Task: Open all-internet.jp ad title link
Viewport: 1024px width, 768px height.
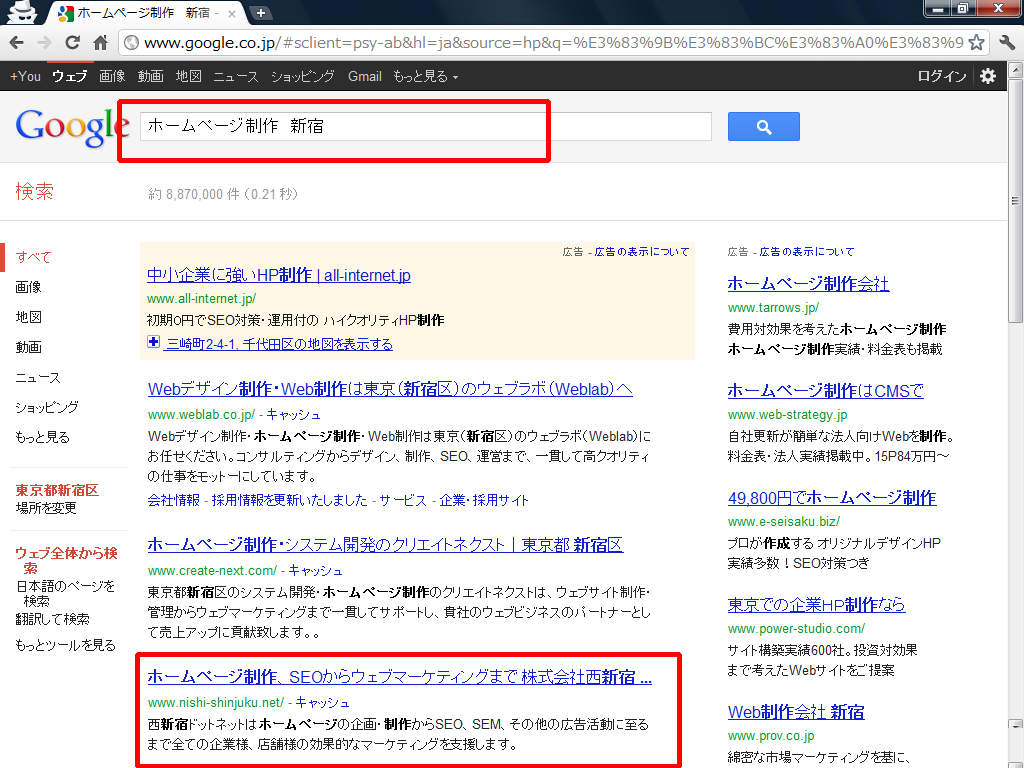Action: [x=279, y=276]
